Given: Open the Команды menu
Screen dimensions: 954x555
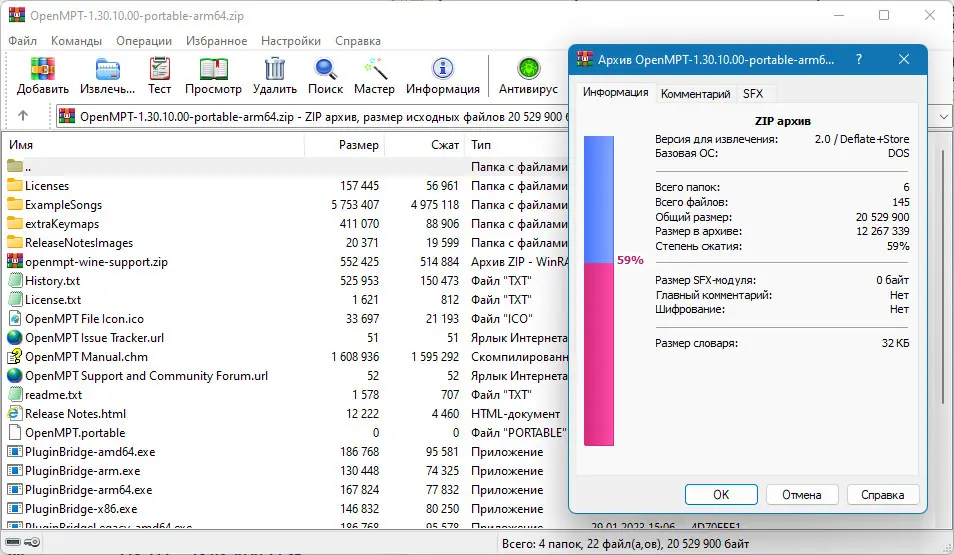Looking at the screenshot, I should (76, 41).
